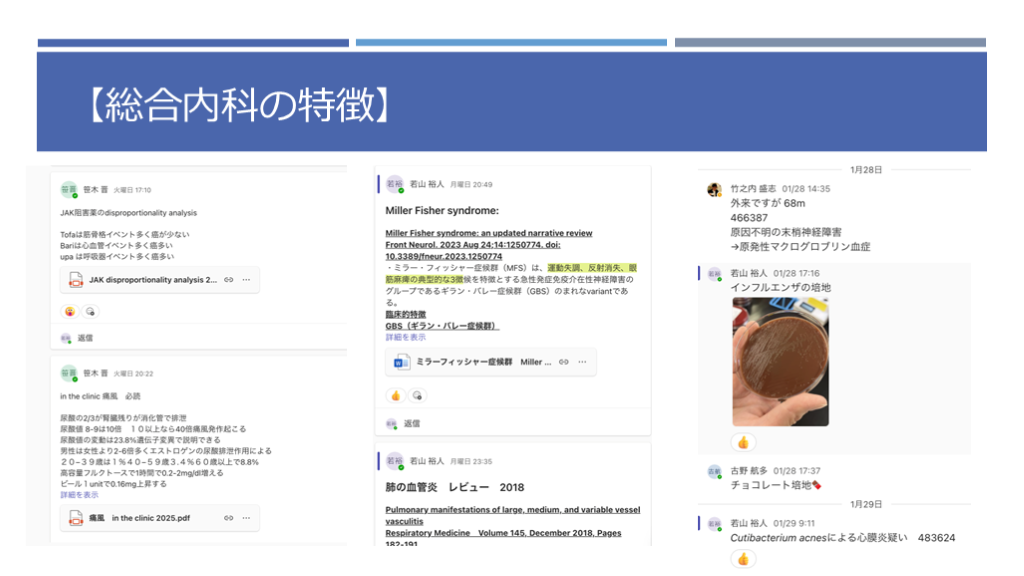Open more options for 痛風 PDF file
This screenshot has height=576, width=1024.
[x=246, y=518]
